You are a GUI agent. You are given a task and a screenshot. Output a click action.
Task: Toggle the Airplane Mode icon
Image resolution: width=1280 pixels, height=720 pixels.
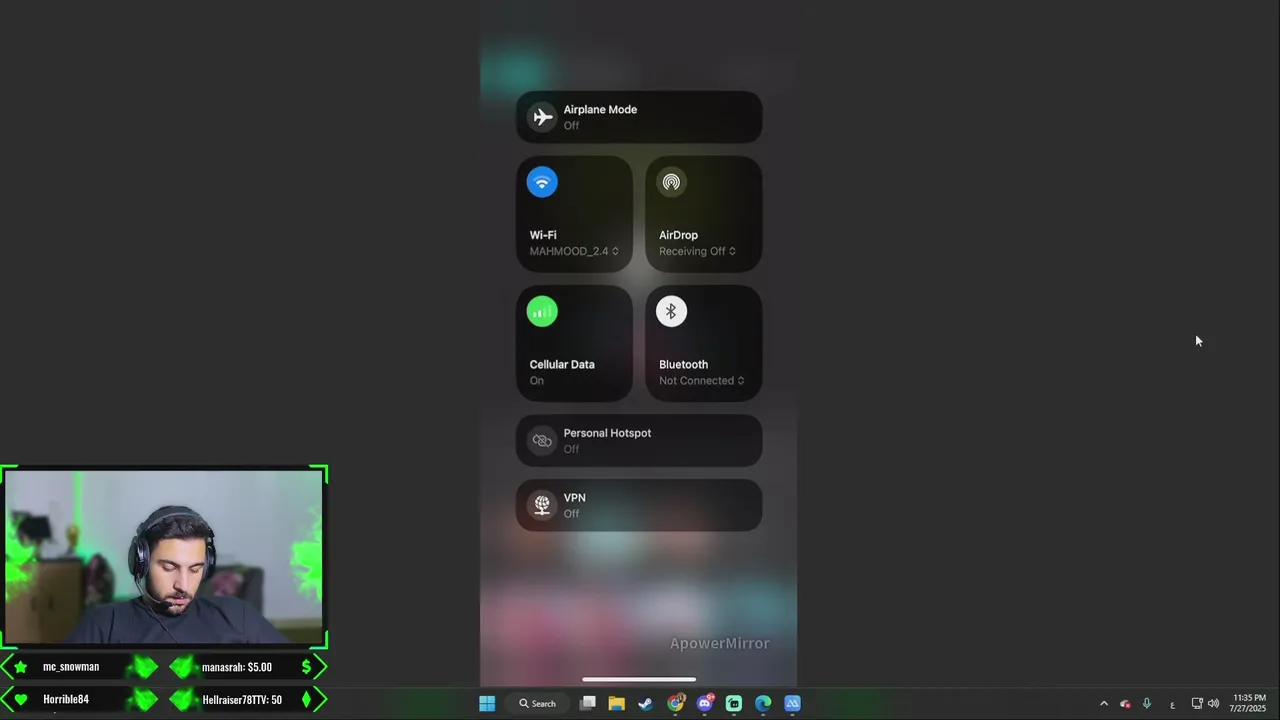point(543,117)
